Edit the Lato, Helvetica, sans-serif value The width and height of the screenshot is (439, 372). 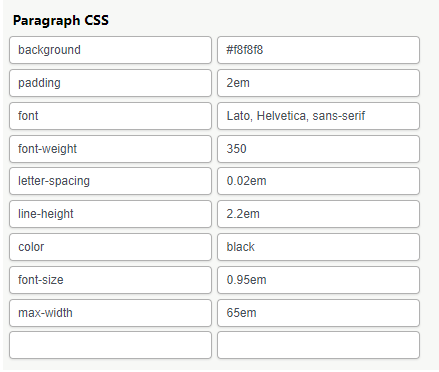coord(318,116)
